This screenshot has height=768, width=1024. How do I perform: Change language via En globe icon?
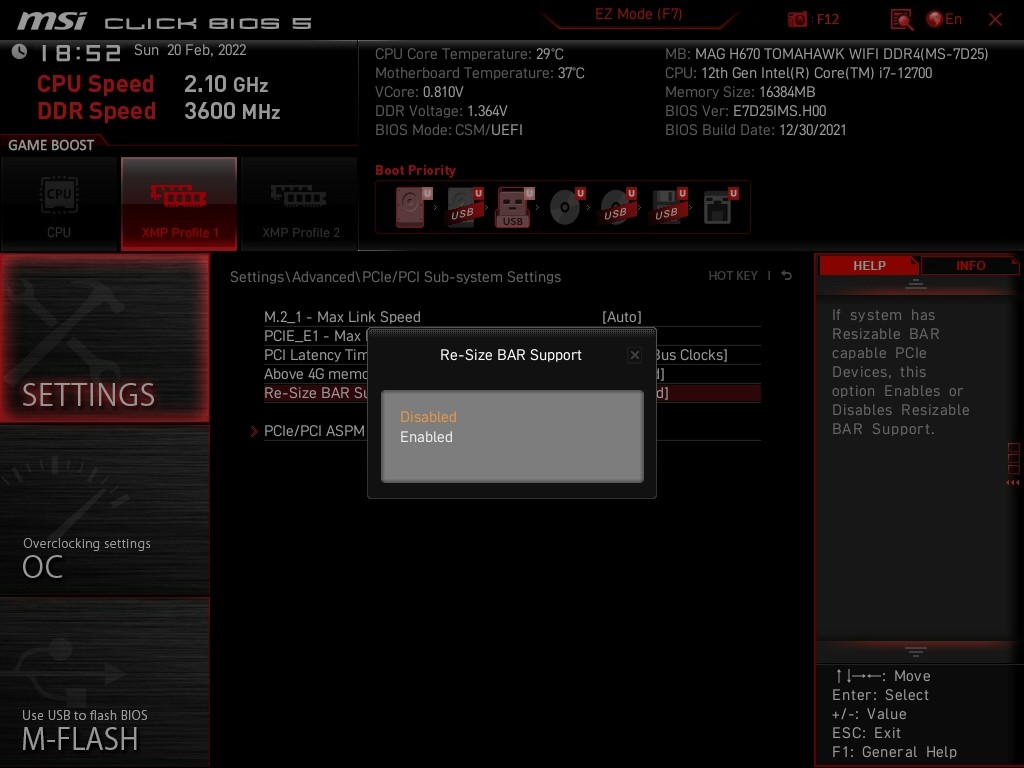pos(944,19)
